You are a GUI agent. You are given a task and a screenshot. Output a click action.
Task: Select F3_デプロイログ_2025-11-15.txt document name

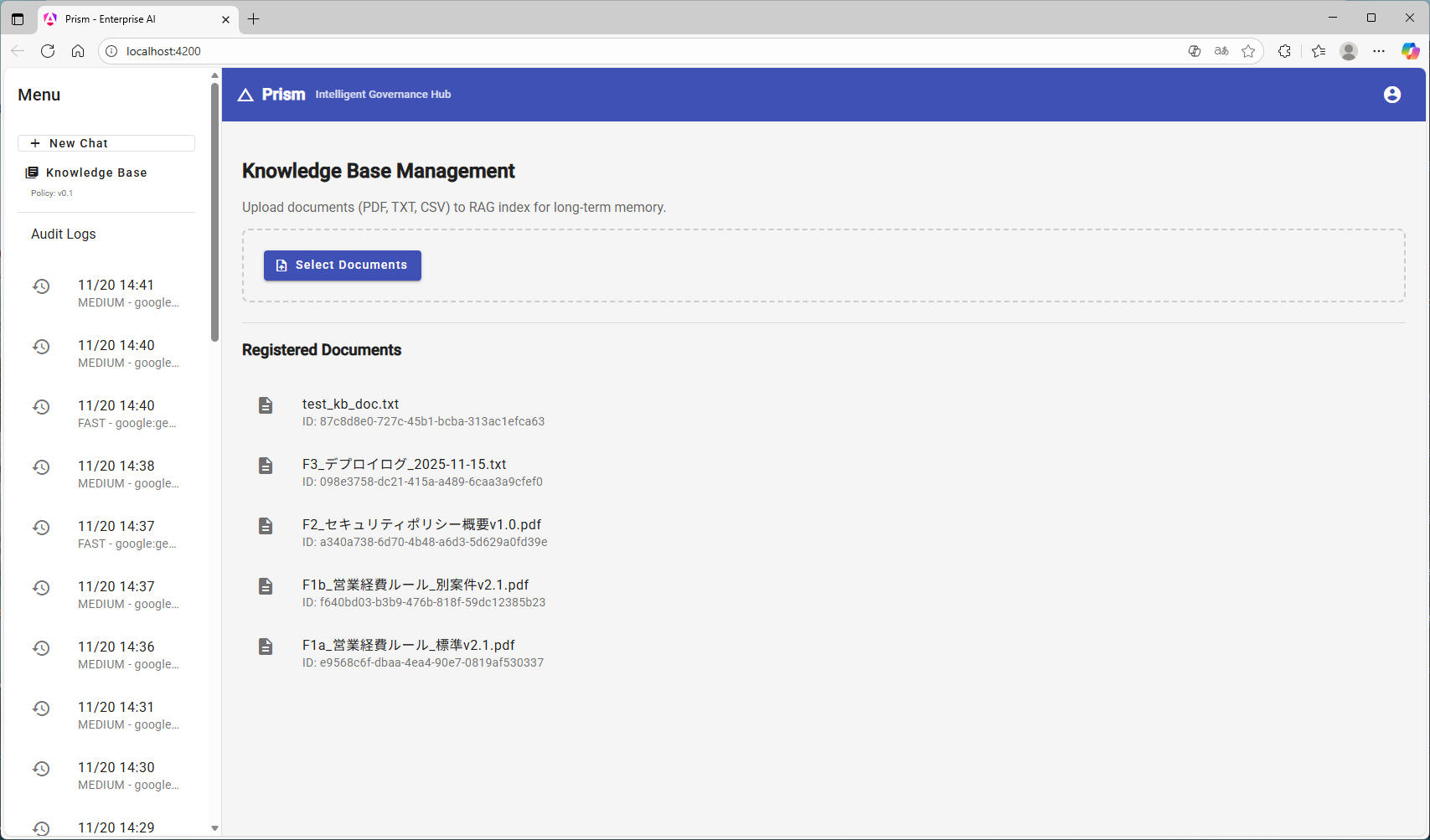pos(405,464)
